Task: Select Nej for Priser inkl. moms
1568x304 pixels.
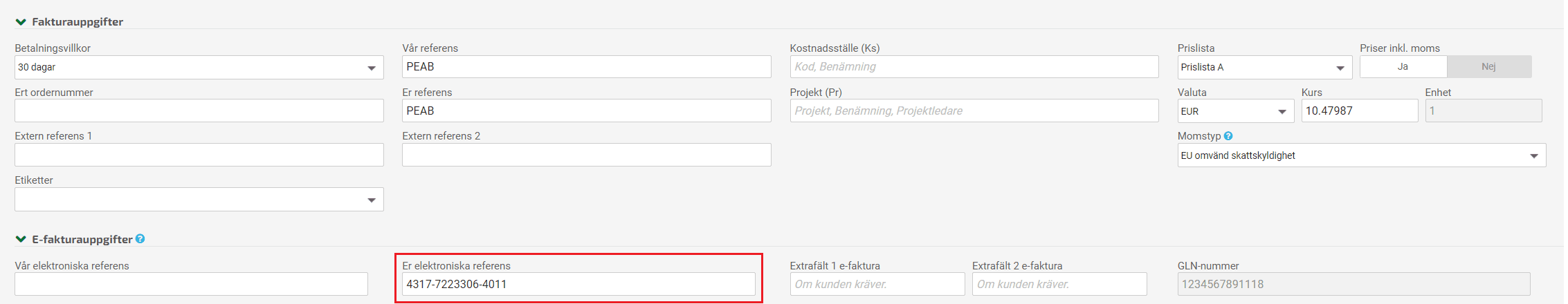Action: (x=1489, y=67)
